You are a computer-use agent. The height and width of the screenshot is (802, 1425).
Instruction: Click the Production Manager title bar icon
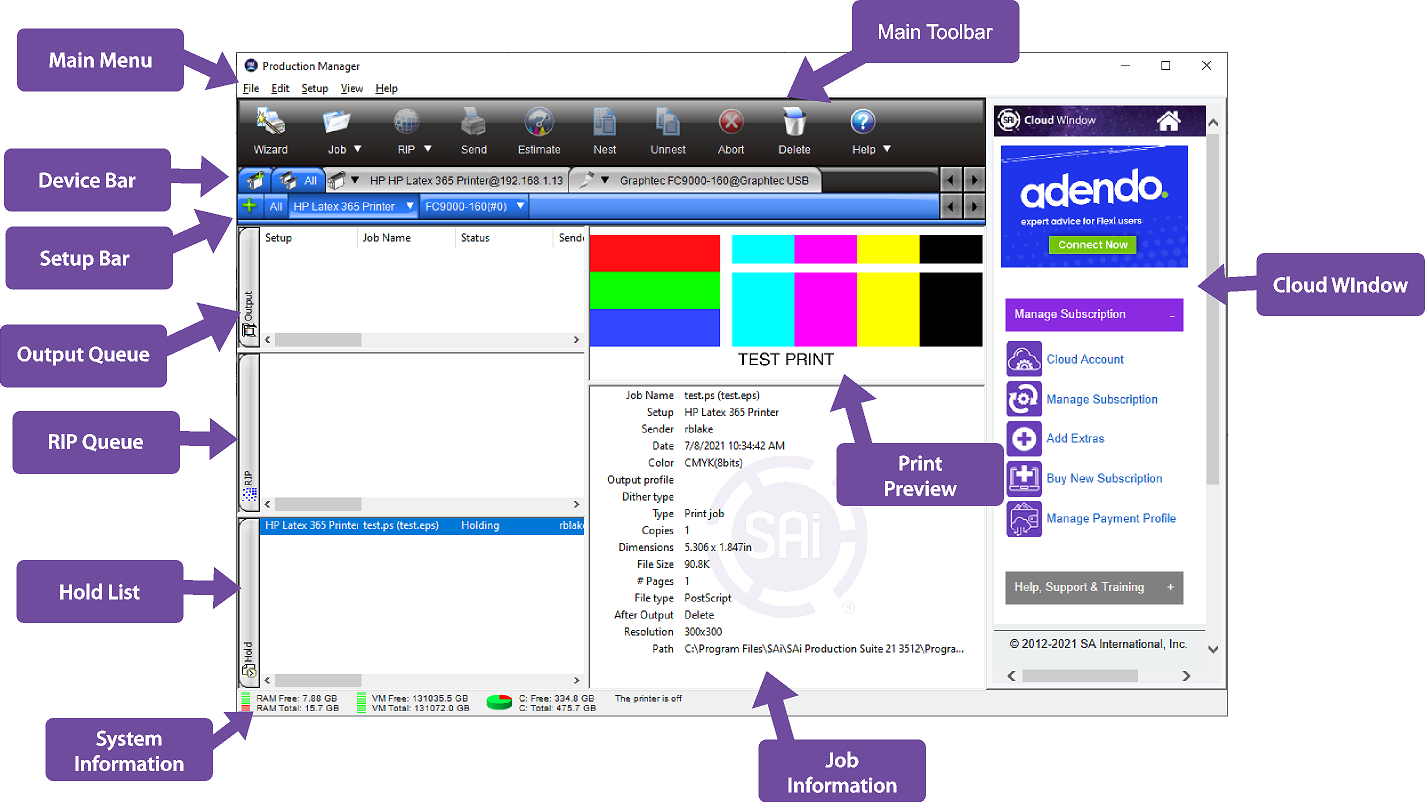pos(250,66)
